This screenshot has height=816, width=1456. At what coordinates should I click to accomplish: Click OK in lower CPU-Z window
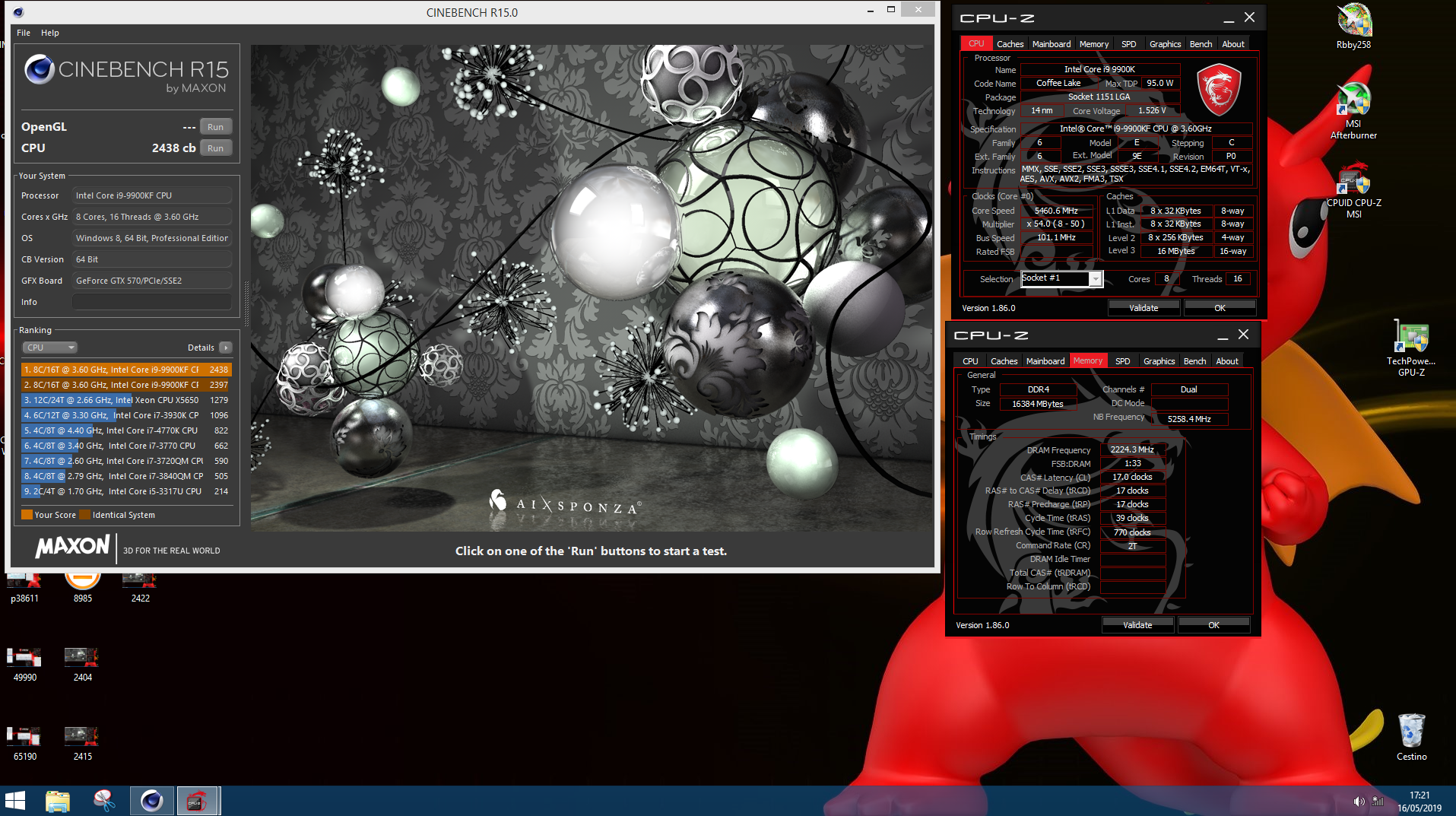click(x=1213, y=625)
